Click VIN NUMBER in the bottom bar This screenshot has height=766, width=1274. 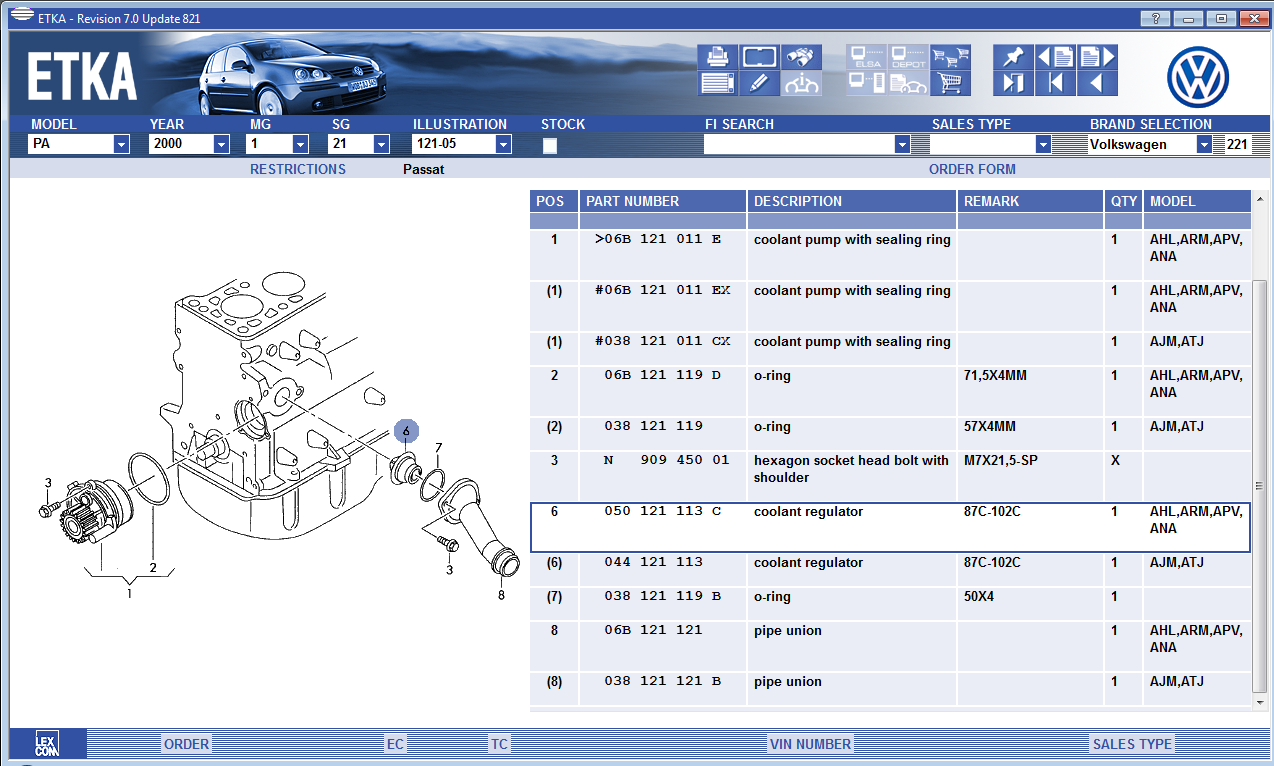point(810,744)
